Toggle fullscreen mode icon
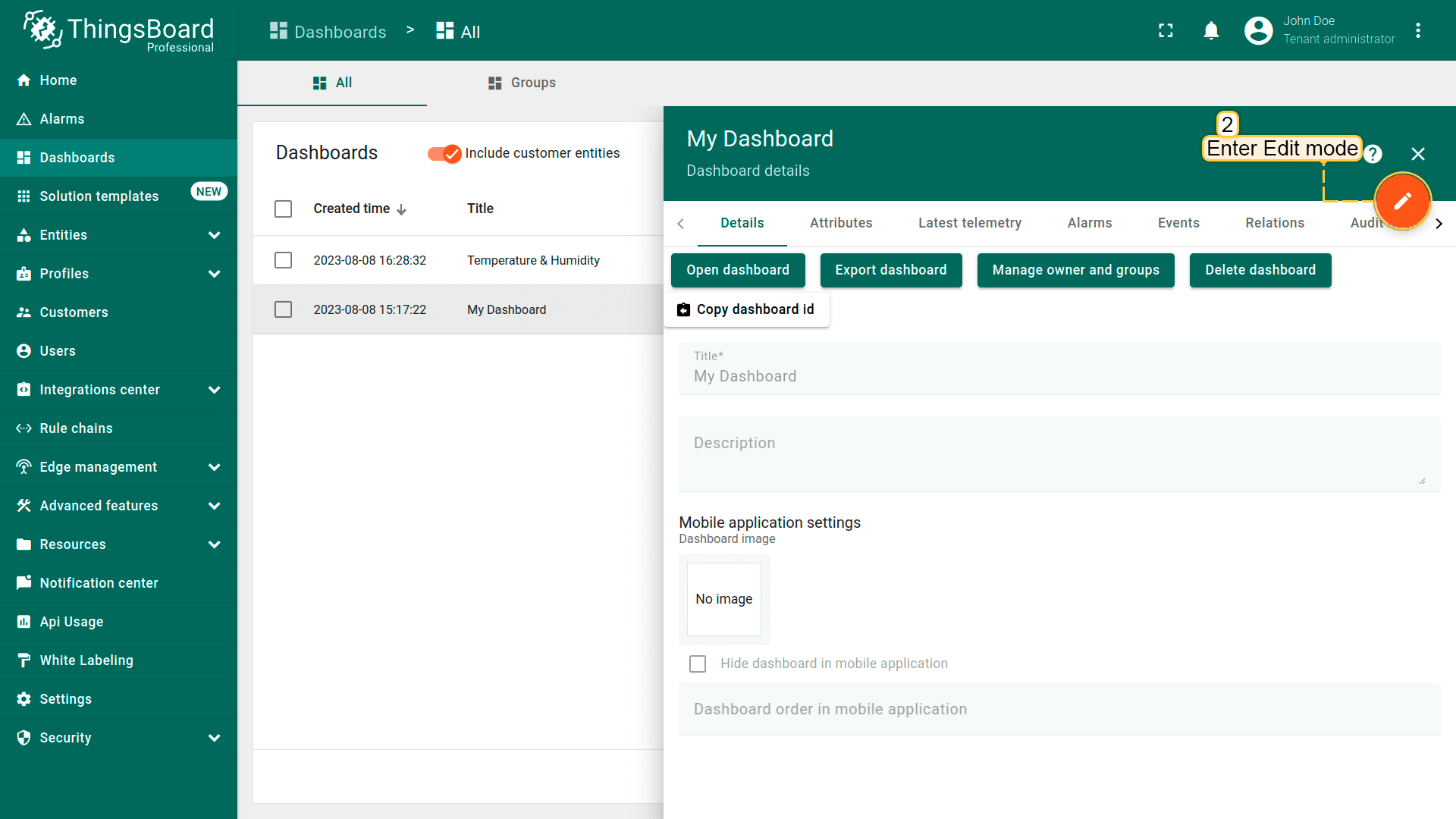The image size is (1456, 819). pos(1166,30)
